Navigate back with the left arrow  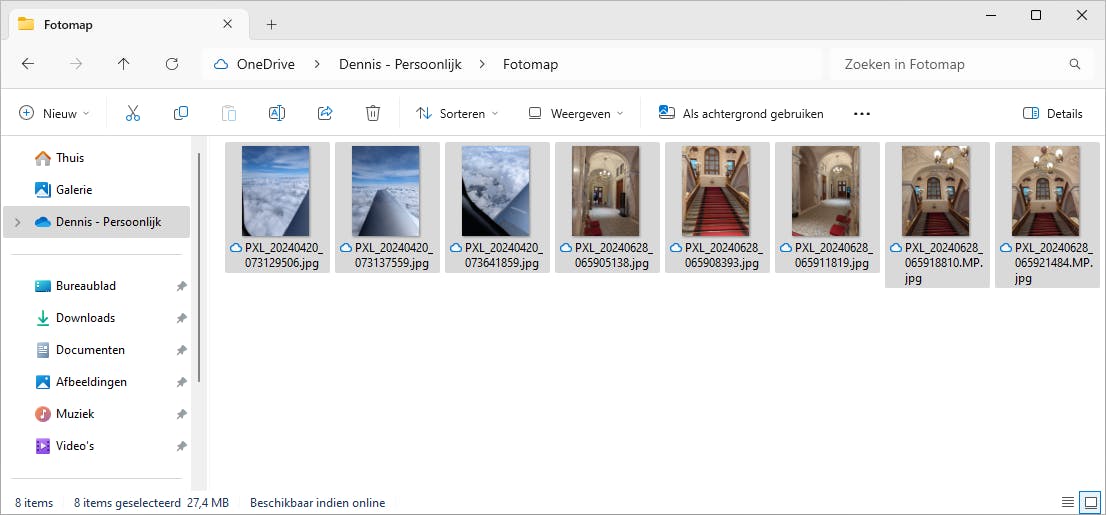(28, 64)
